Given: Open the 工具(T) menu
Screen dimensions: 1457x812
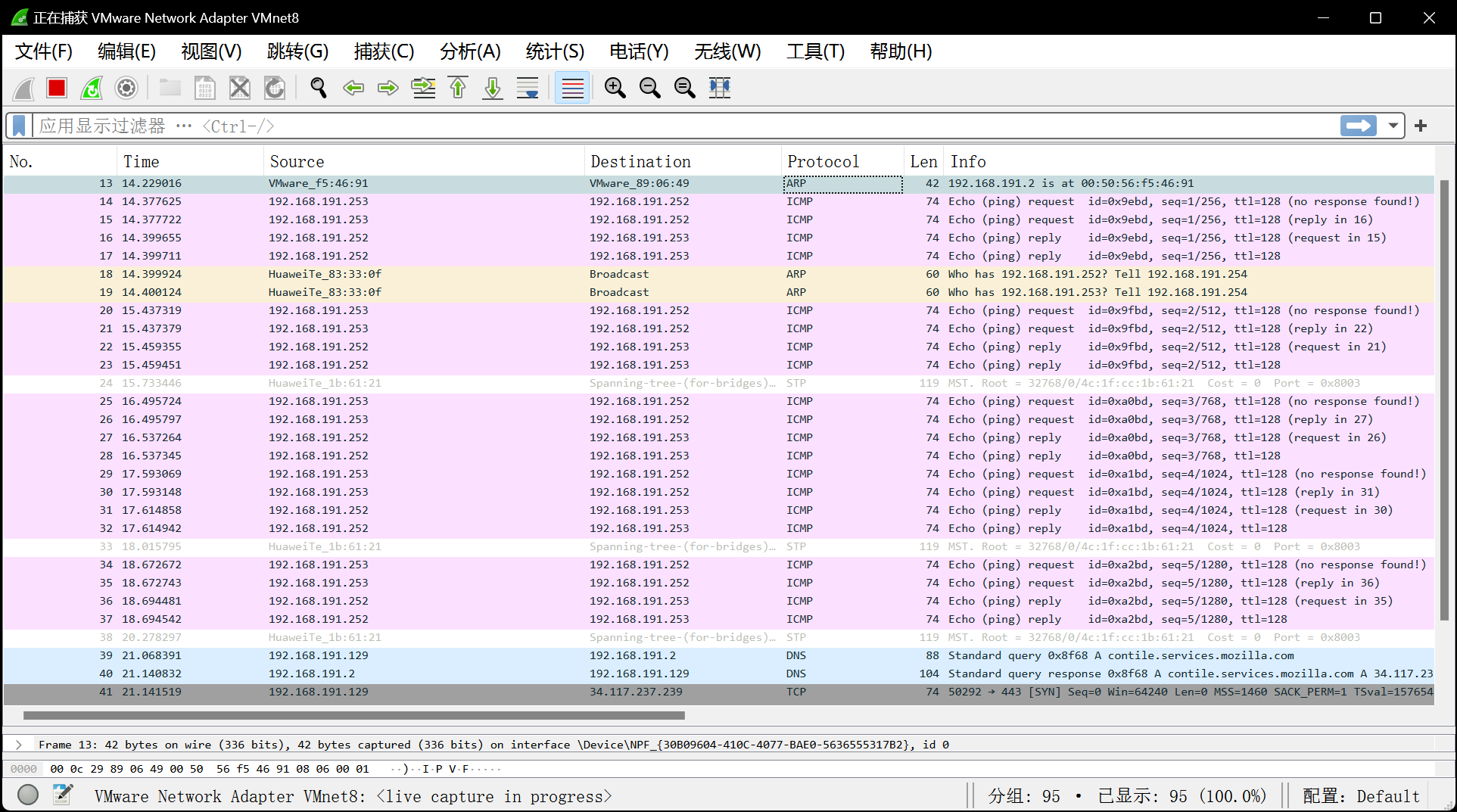Looking at the screenshot, I should pos(816,51).
